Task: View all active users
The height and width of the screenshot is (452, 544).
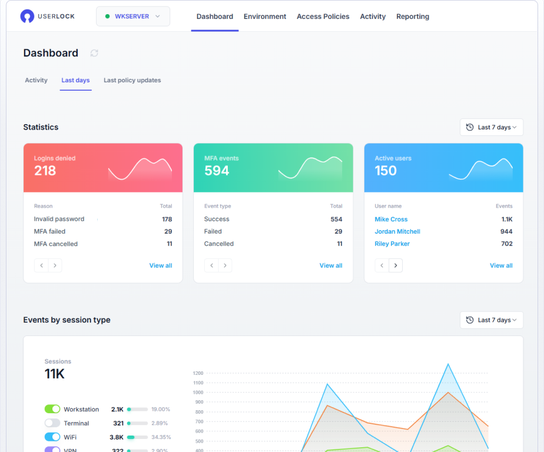Action: point(501,265)
